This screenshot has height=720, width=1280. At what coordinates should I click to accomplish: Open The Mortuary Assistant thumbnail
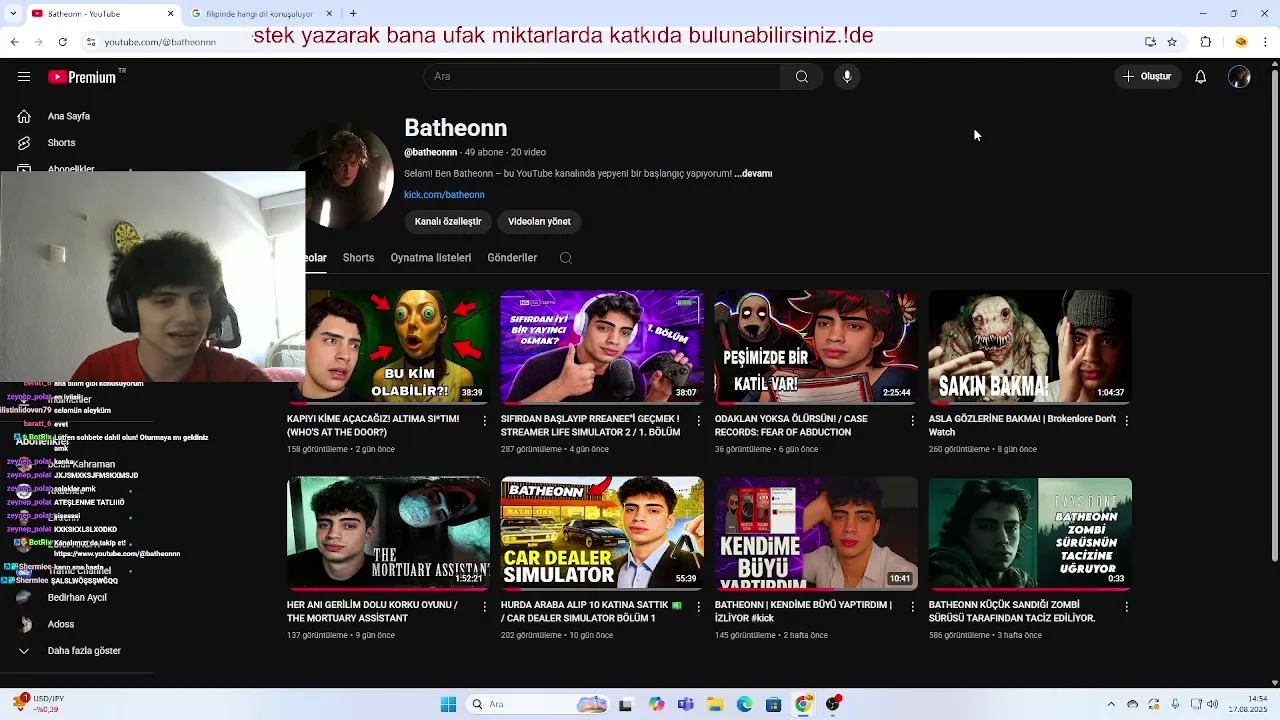point(388,533)
